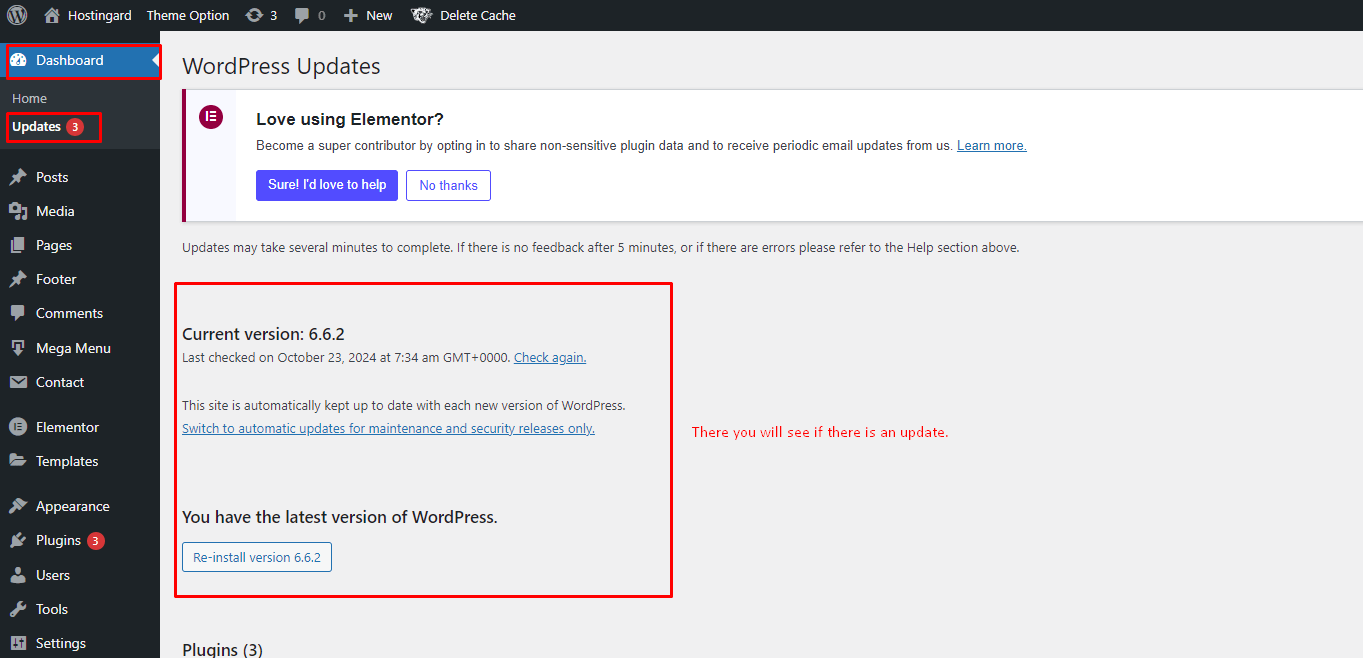This screenshot has height=658, width=1363.
Task: Open Comments in the sidebar
Action: (69, 313)
